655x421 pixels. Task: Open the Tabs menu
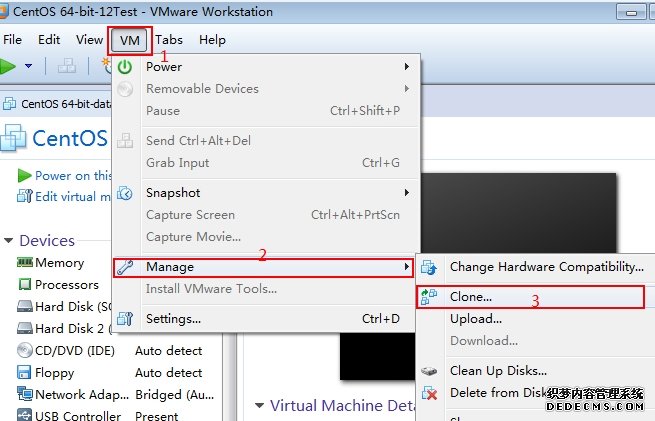pos(169,40)
